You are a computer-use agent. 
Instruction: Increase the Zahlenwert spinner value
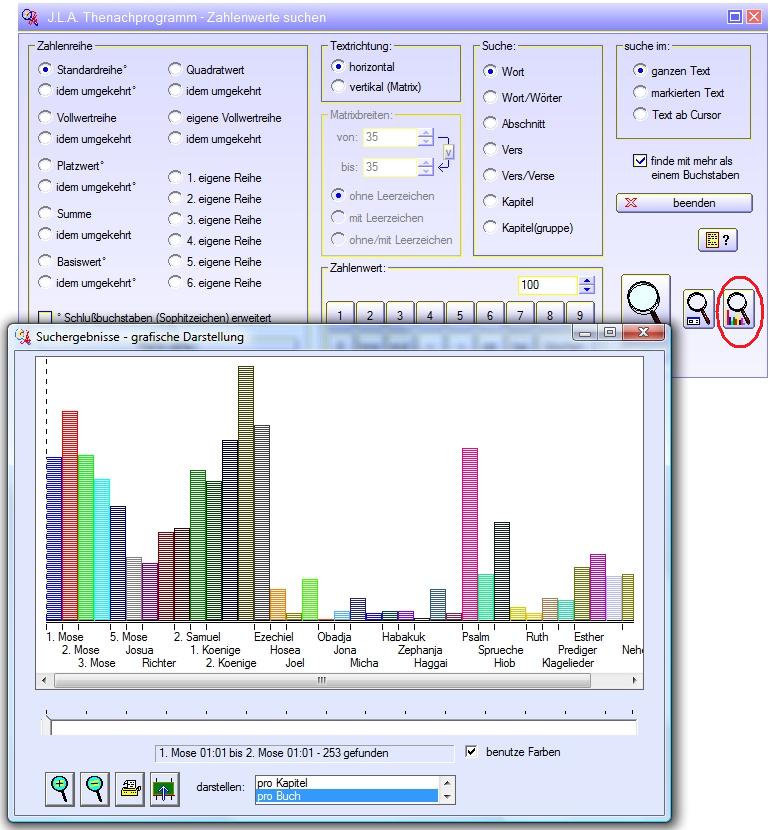(x=587, y=280)
